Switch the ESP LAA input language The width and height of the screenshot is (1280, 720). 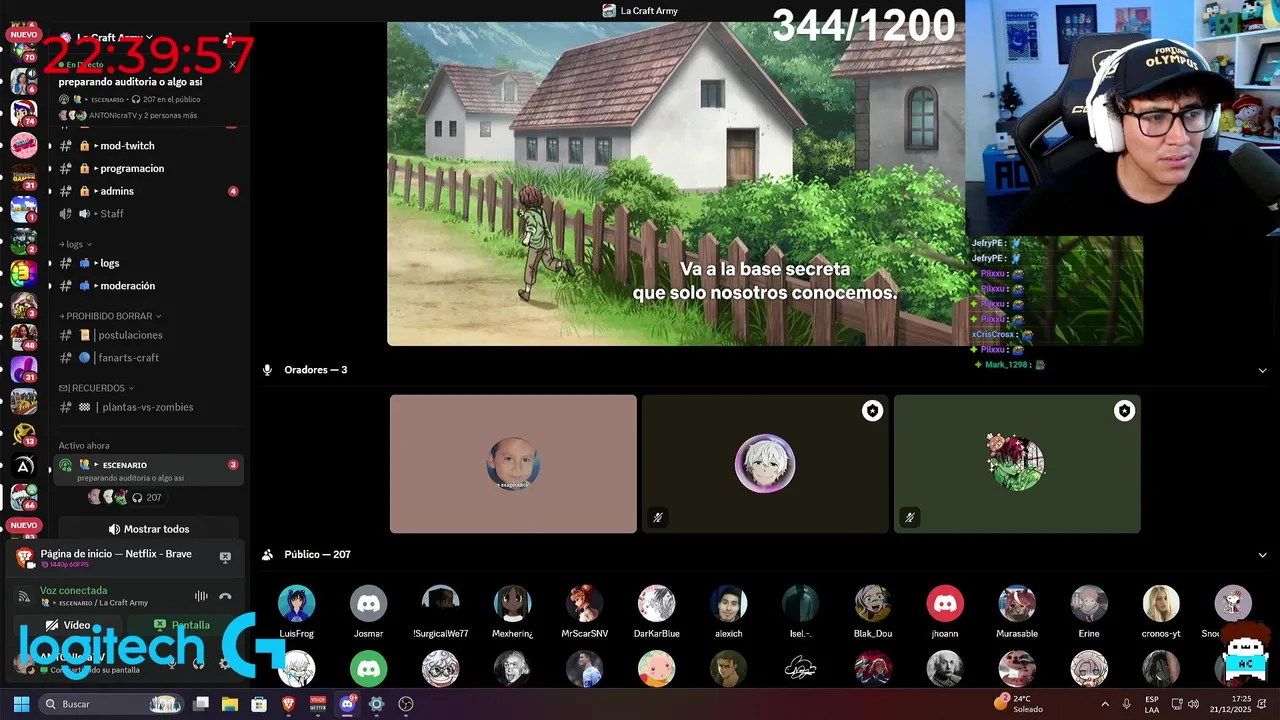click(x=1152, y=704)
